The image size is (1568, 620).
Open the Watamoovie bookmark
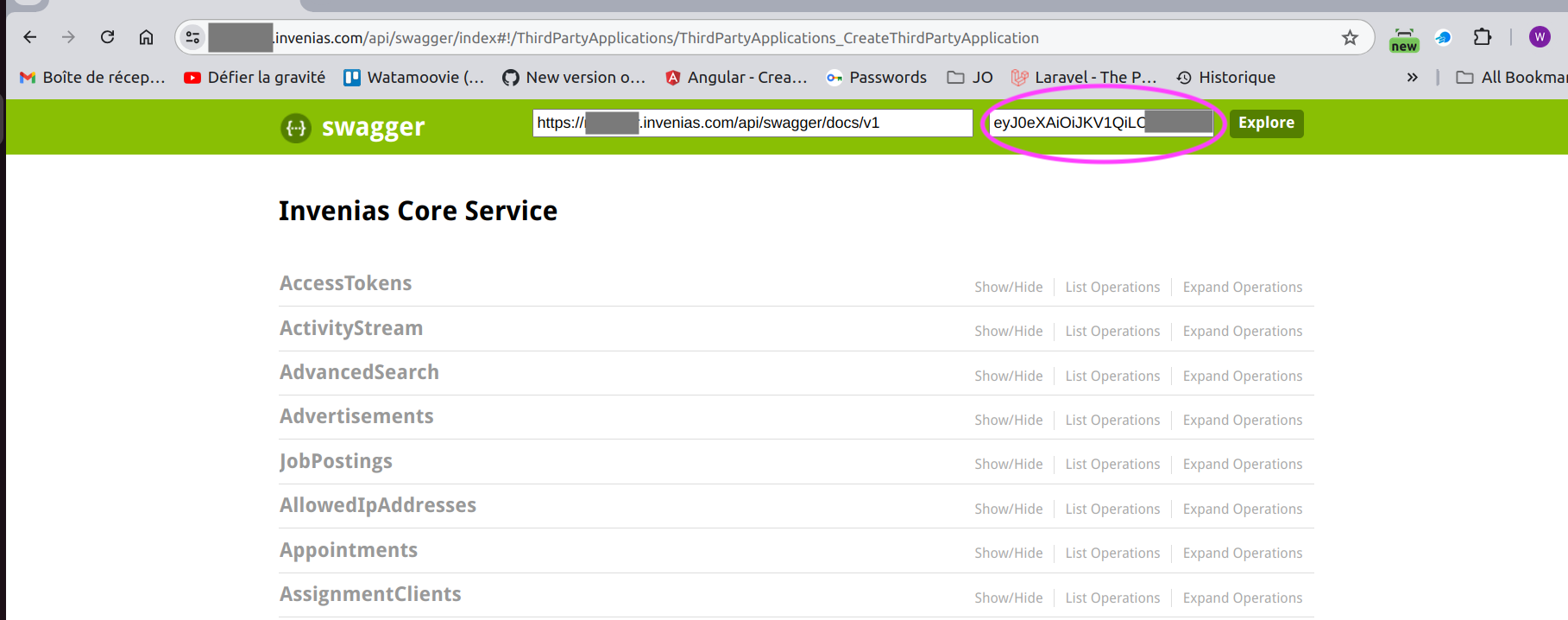tap(413, 77)
